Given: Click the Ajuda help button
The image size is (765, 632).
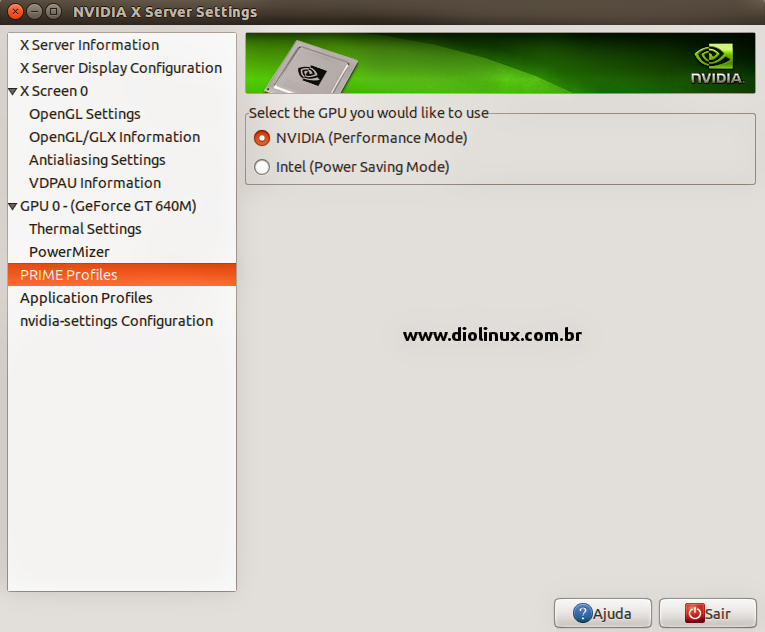Looking at the screenshot, I should [x=603, y=613].
